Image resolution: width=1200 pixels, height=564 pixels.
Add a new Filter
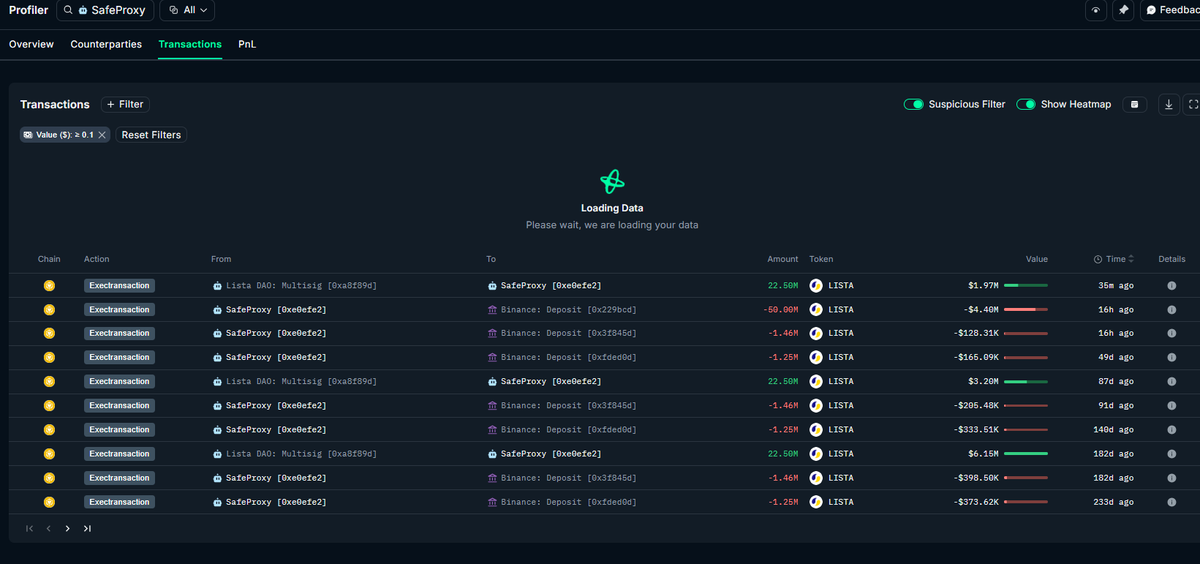[125, 104]
